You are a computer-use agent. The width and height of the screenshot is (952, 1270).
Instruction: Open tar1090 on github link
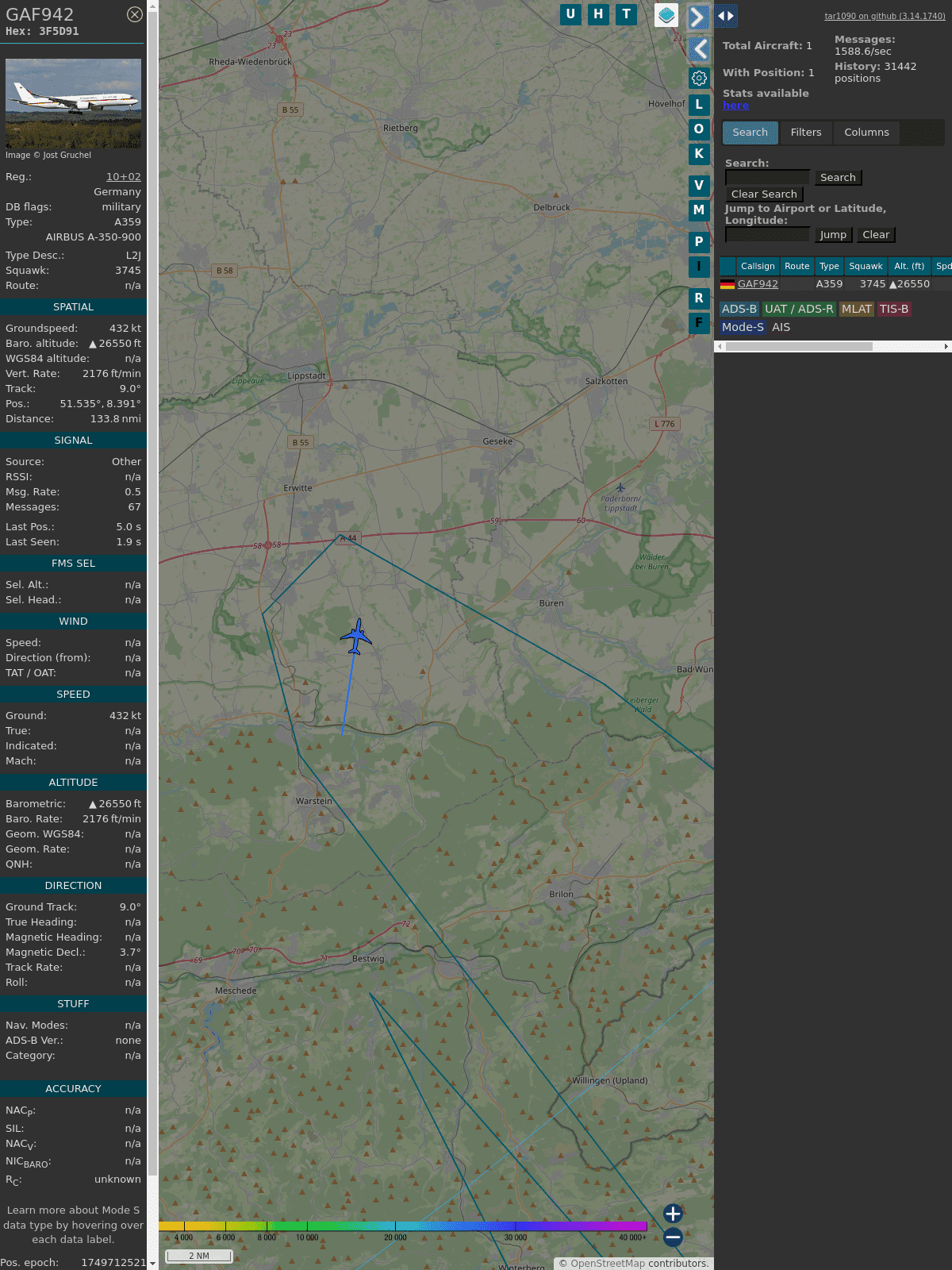click(885, 16)
